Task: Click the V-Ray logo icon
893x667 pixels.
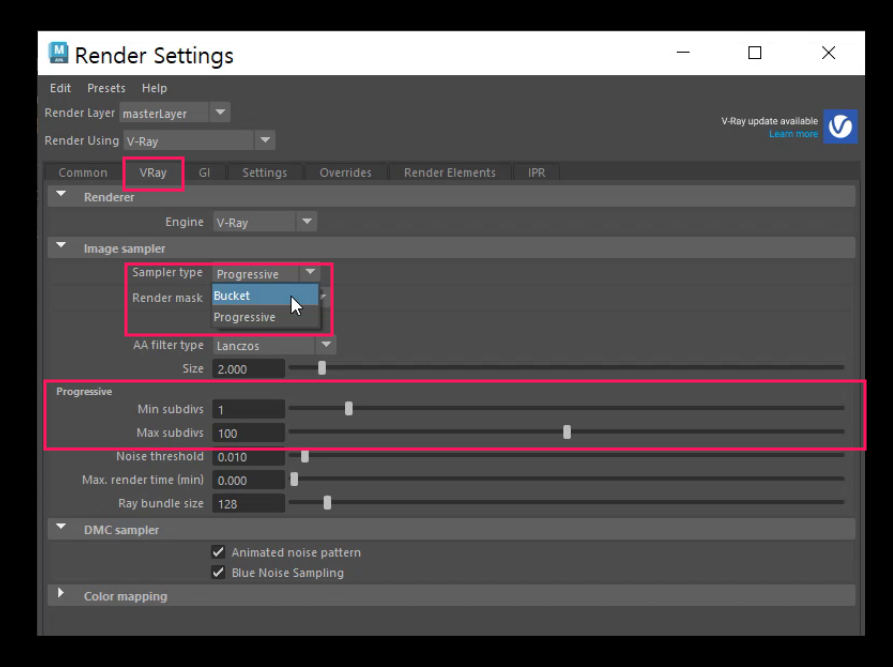Action: (x=840, y=126)
